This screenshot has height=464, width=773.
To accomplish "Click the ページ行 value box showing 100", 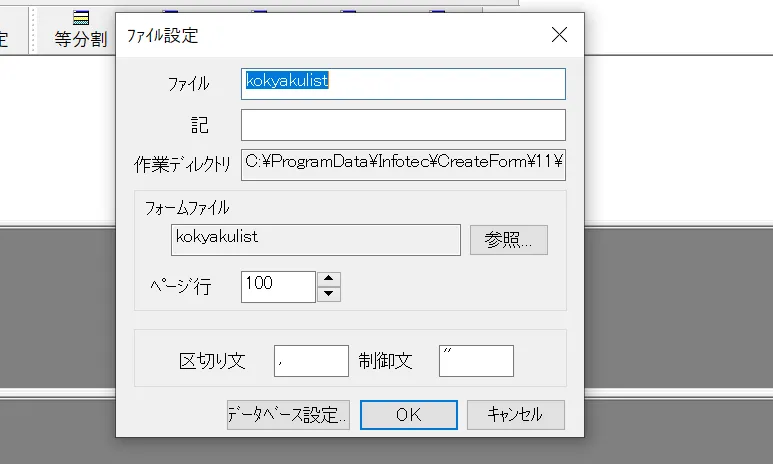I will click(x=277, y=285).
